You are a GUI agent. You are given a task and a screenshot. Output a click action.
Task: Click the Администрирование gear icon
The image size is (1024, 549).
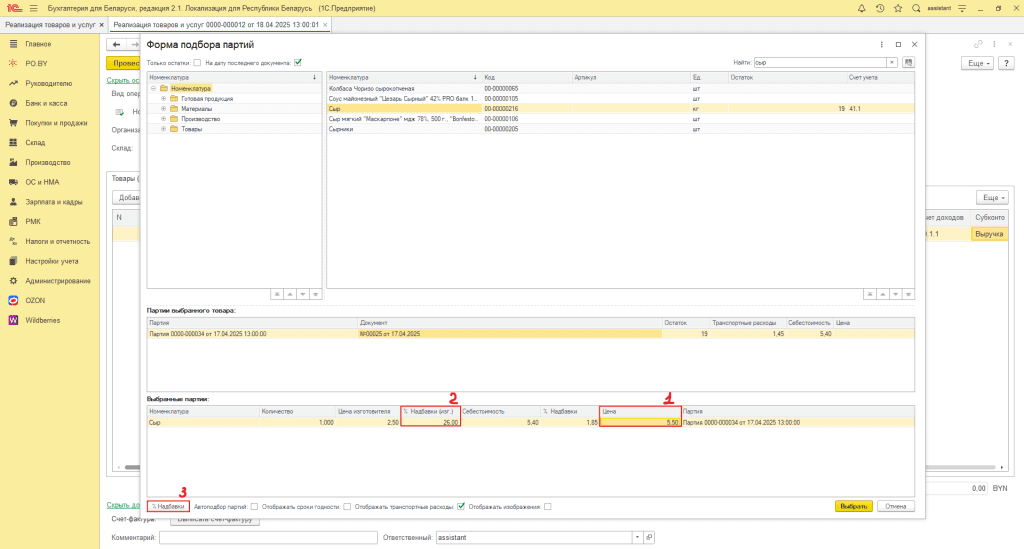point(13,281)
